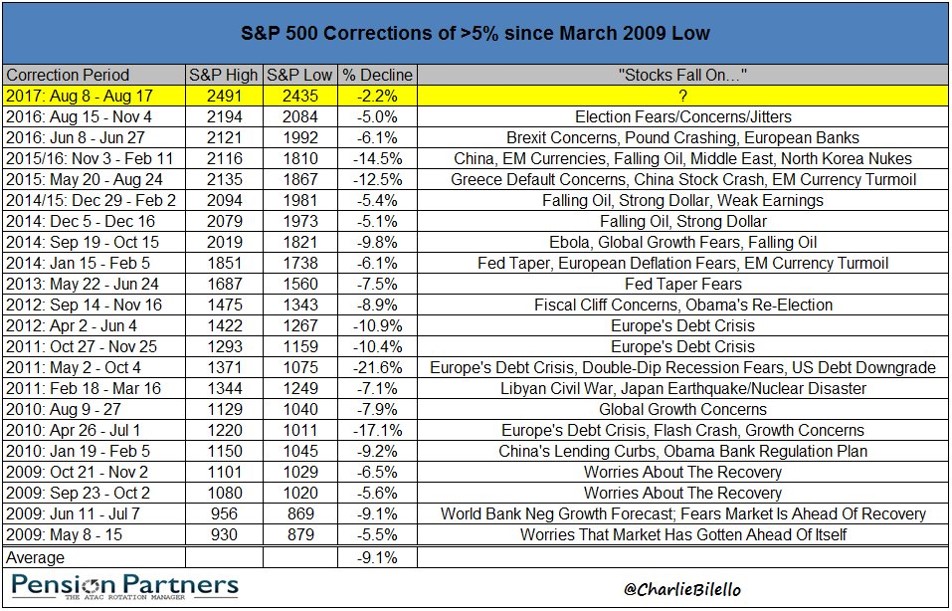Click the Ebola, Global Growth Fears cell
The height and width of the screenshot is (611, 952).
click(x=683, y=242)
